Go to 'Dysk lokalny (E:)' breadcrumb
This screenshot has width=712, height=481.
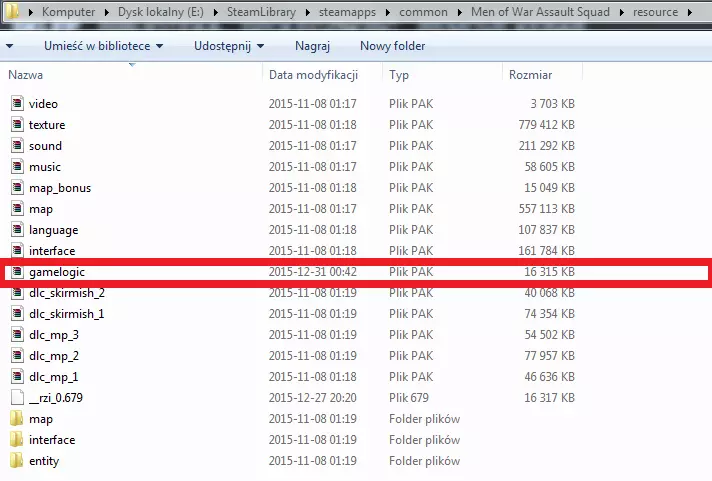[x=161, y=12]
